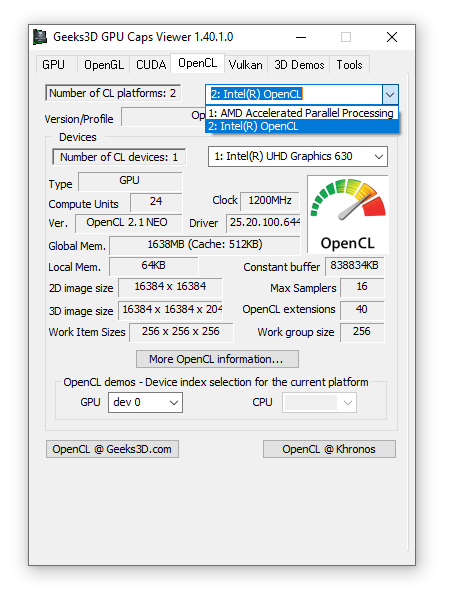Select the Intel(R) OpenCL list option
Viewport: 450px width, 597px height.
coord(302,126)
